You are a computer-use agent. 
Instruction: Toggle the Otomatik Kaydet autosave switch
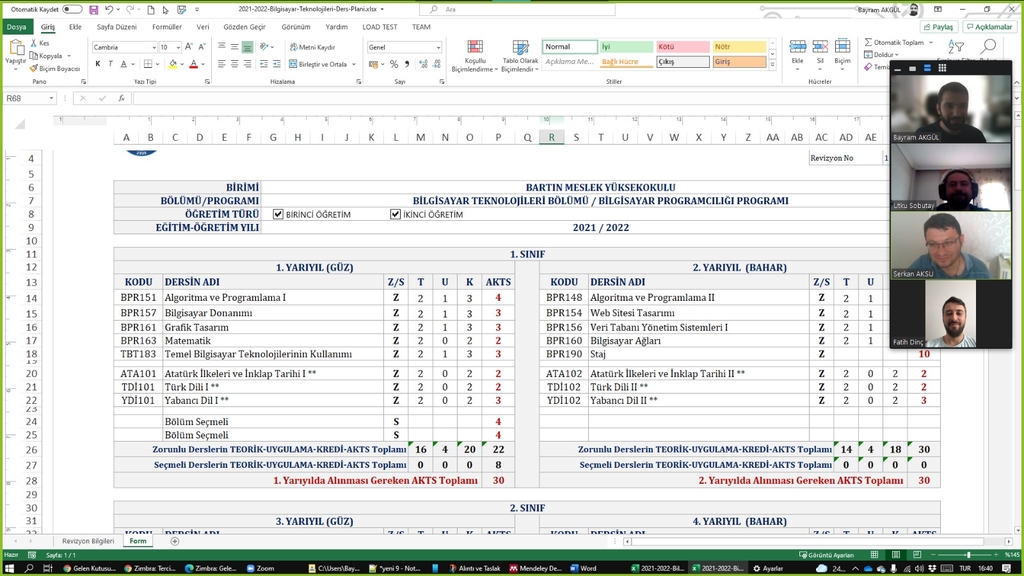tap(72, 9)
